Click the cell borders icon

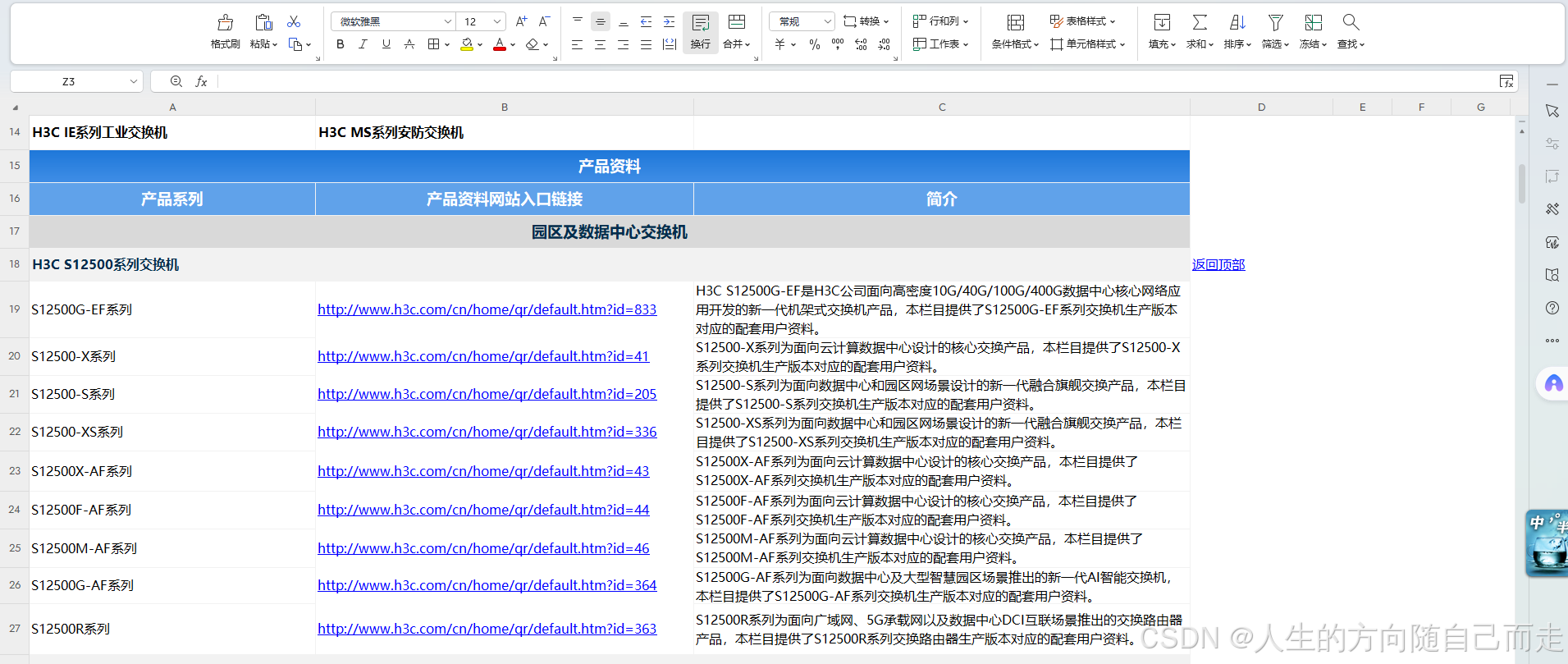pyautogui.click(x=434, y=44)
